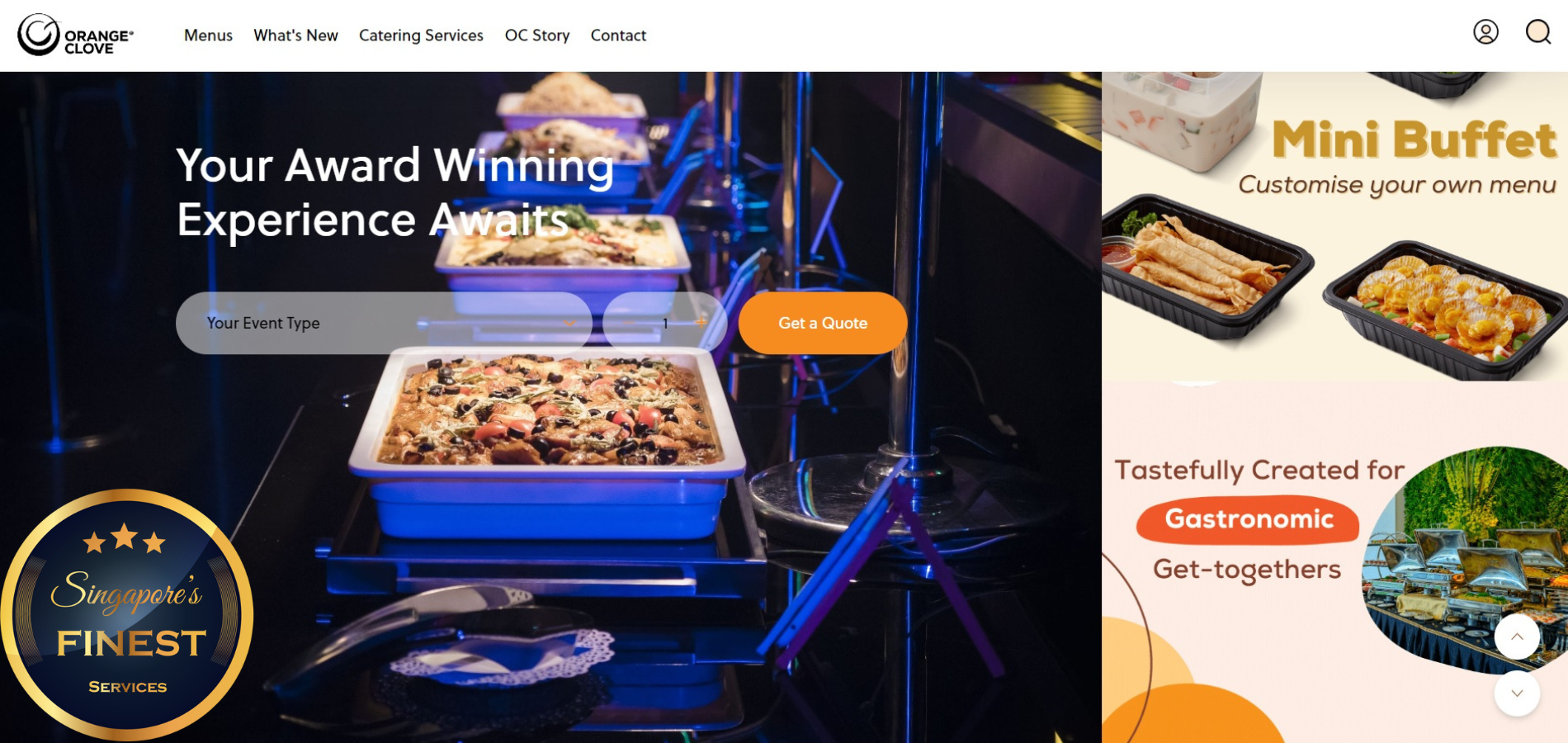Click the down arrow circle button
This screenshot has width=1568, height=743.
1517,693
